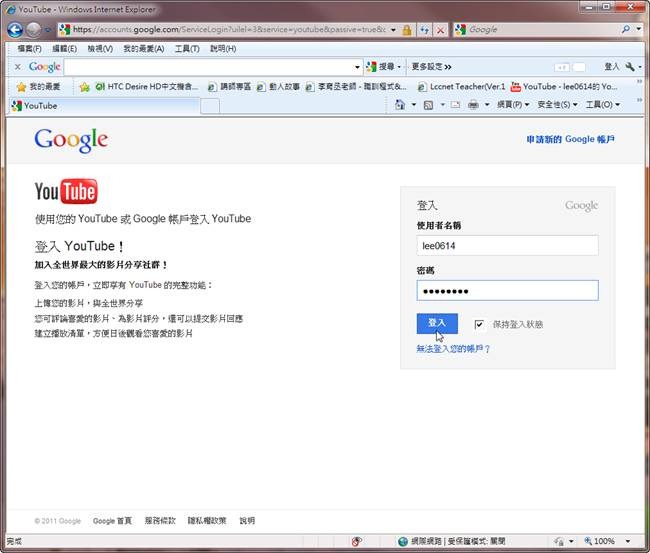Expand the Home button dropdown arrow

click(414, 105)
